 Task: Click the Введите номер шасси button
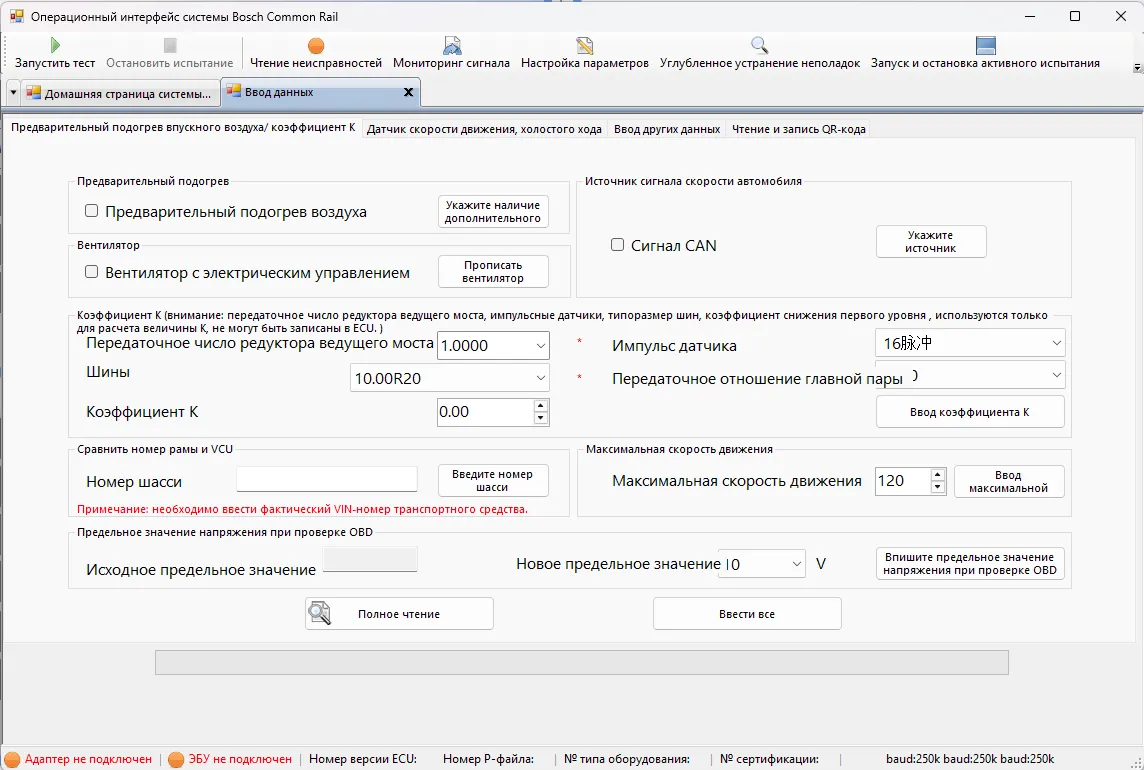pyautogui.click(x=493, y=480)
